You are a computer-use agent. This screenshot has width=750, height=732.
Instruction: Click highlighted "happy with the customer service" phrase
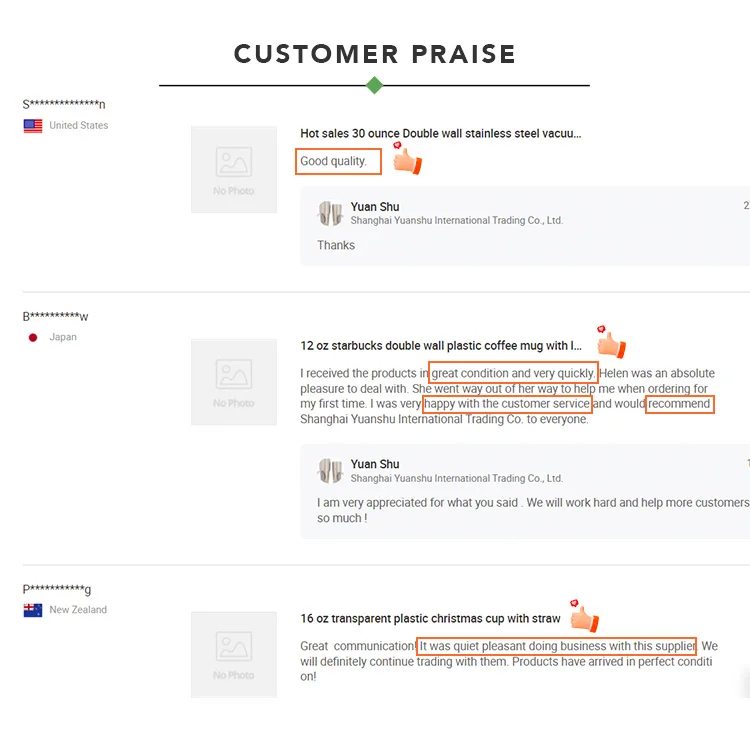(507, 404)
